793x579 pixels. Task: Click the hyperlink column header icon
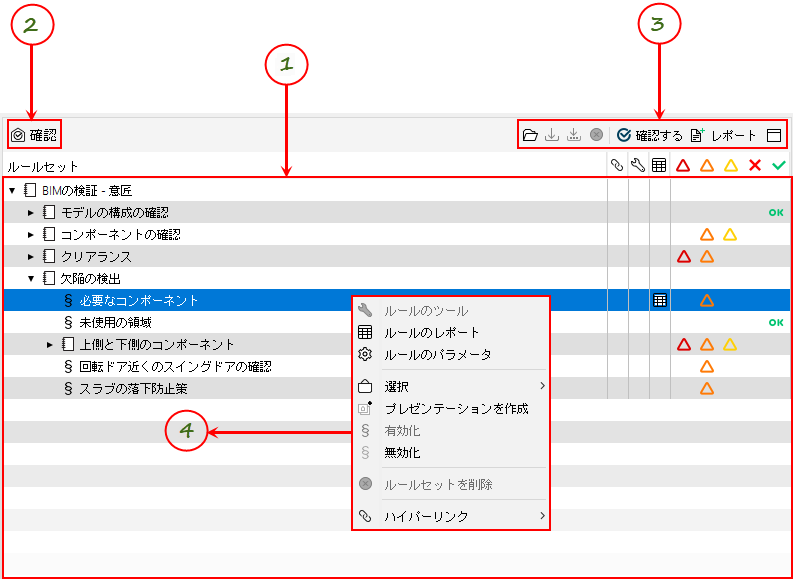(x=616, y=165)
